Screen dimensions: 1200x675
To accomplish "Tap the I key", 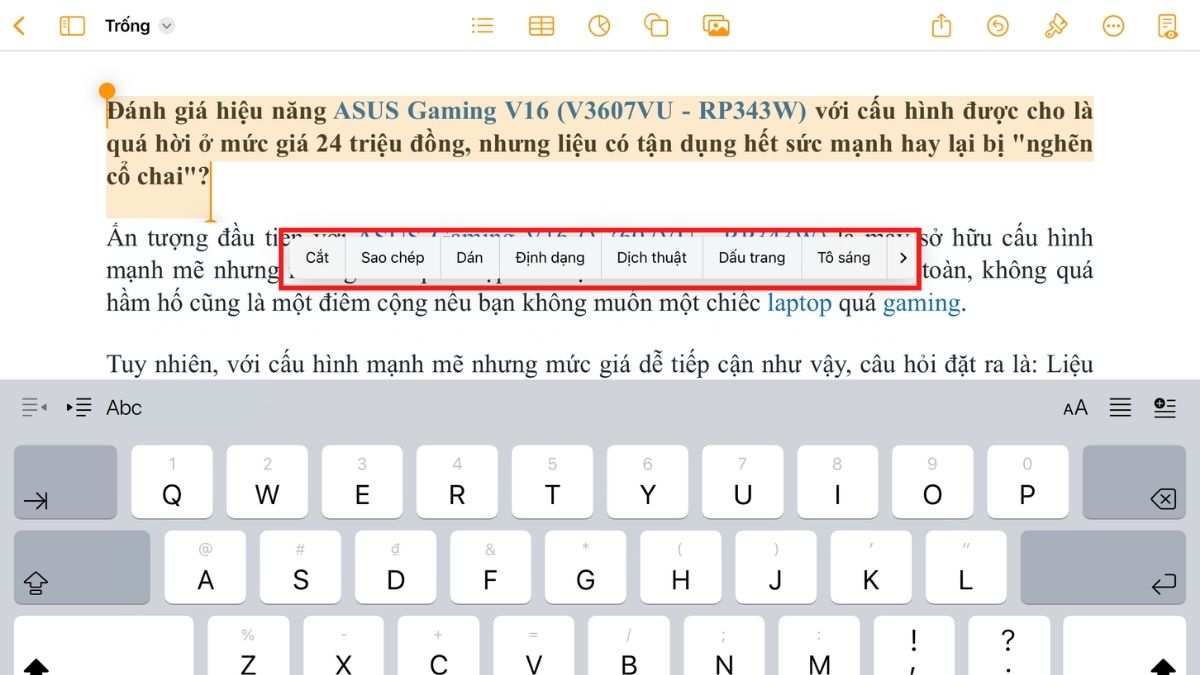I will 837,482.
